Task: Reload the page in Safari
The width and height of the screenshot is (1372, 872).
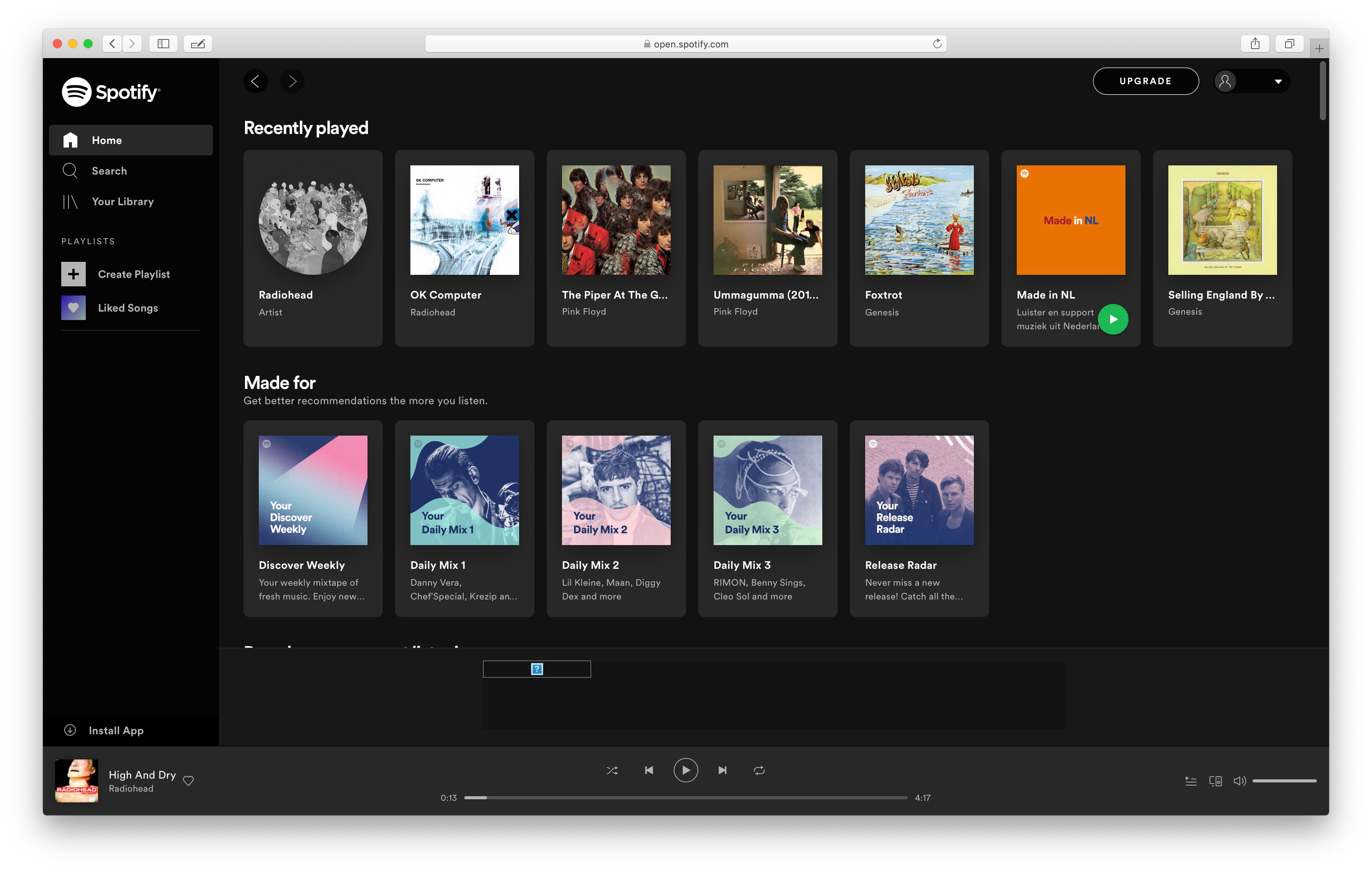Action: (x=937, y=44)
